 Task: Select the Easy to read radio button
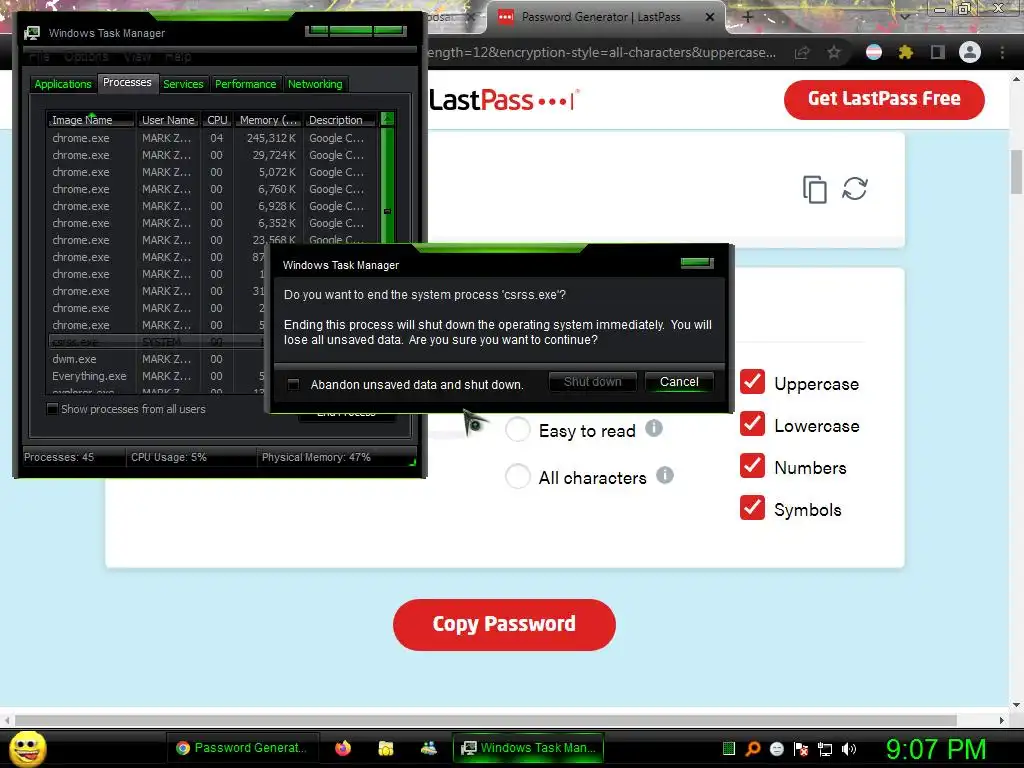(x=518, y=430)
